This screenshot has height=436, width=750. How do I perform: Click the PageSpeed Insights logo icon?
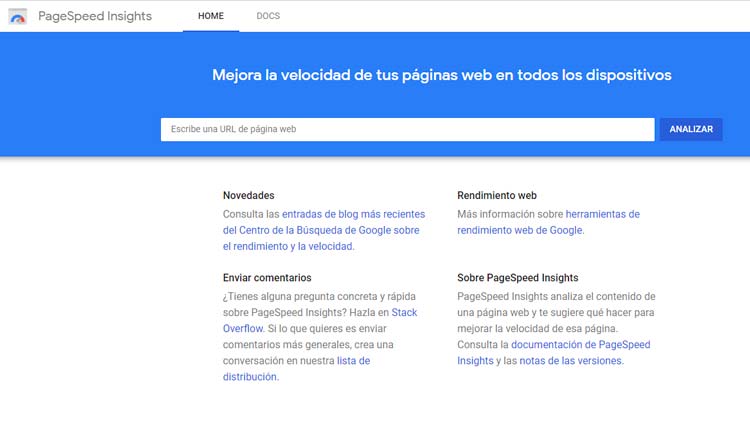pyautogui.click(x=18, y=16)
